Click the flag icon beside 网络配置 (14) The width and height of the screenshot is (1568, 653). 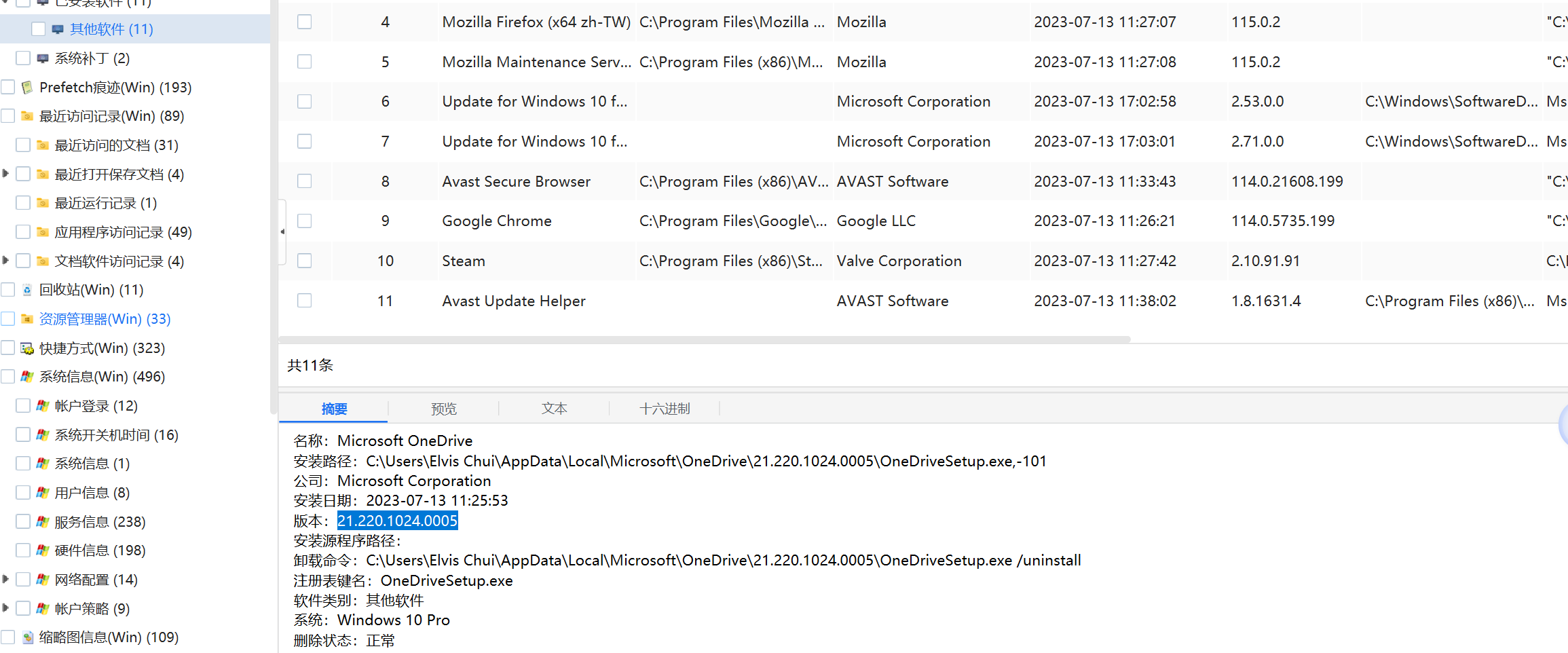point(43,580)
